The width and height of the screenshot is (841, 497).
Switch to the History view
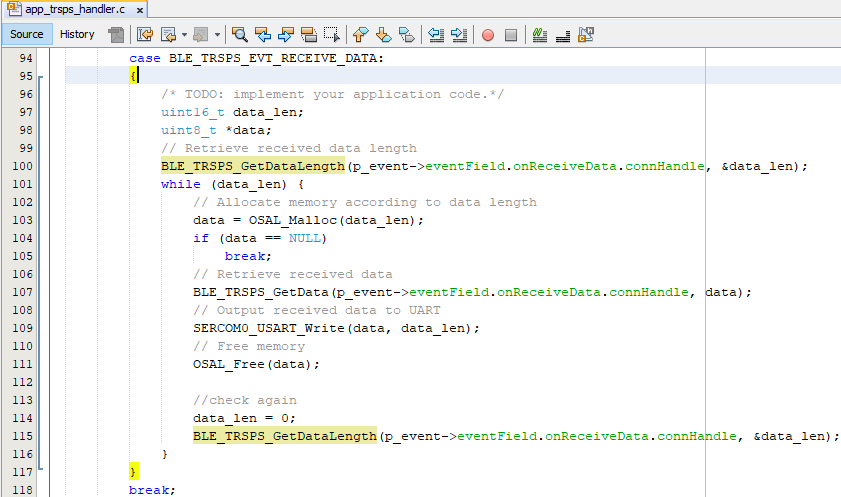(x=77, y=34)
